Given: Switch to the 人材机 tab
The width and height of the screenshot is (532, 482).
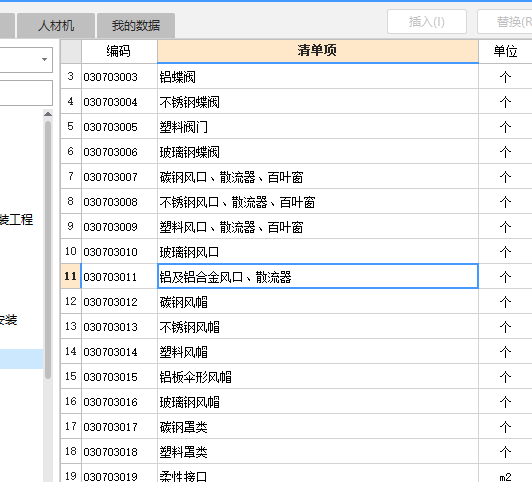Looking at the screenshot, I should pos(56,26).
